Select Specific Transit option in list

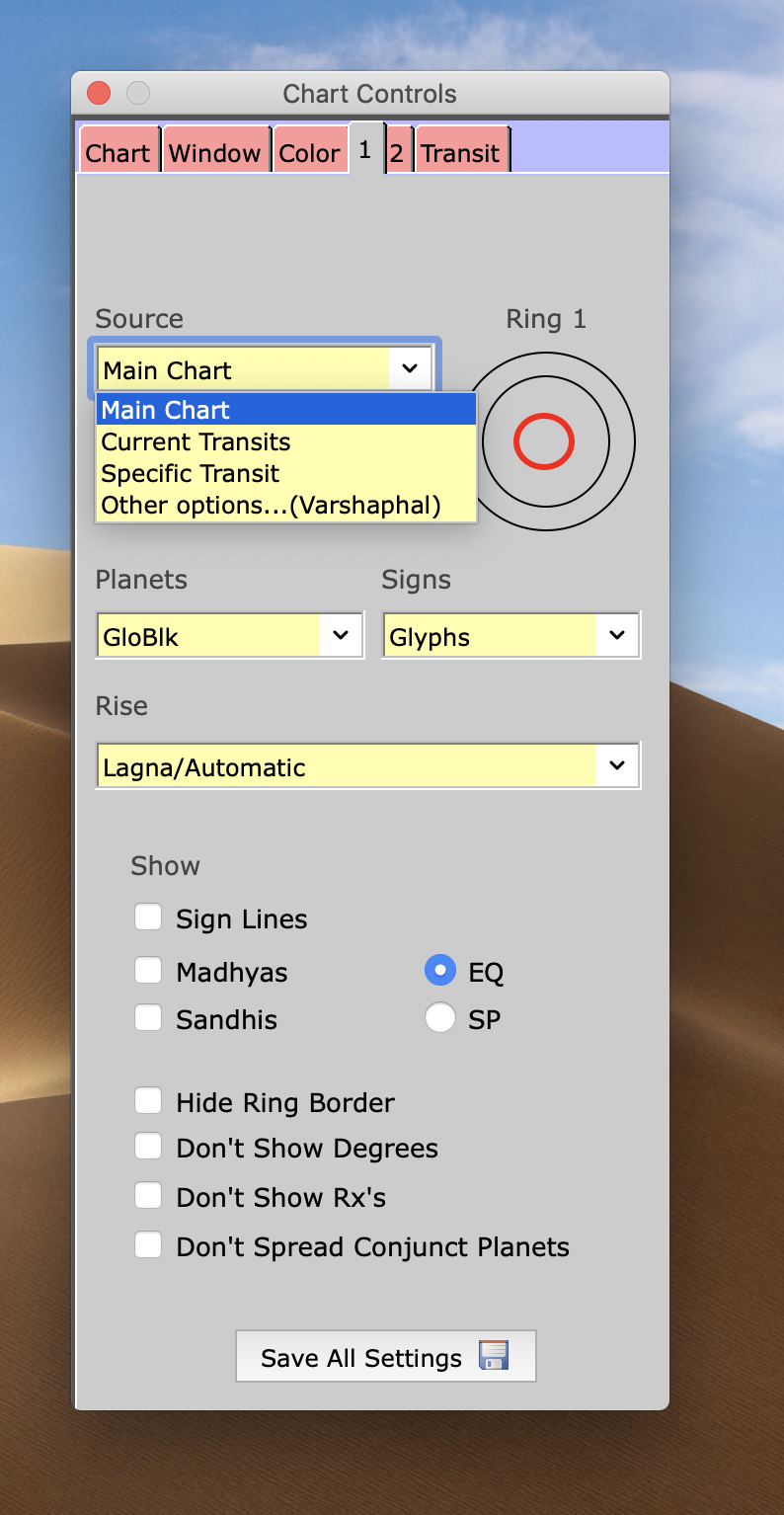click(191, 473)
